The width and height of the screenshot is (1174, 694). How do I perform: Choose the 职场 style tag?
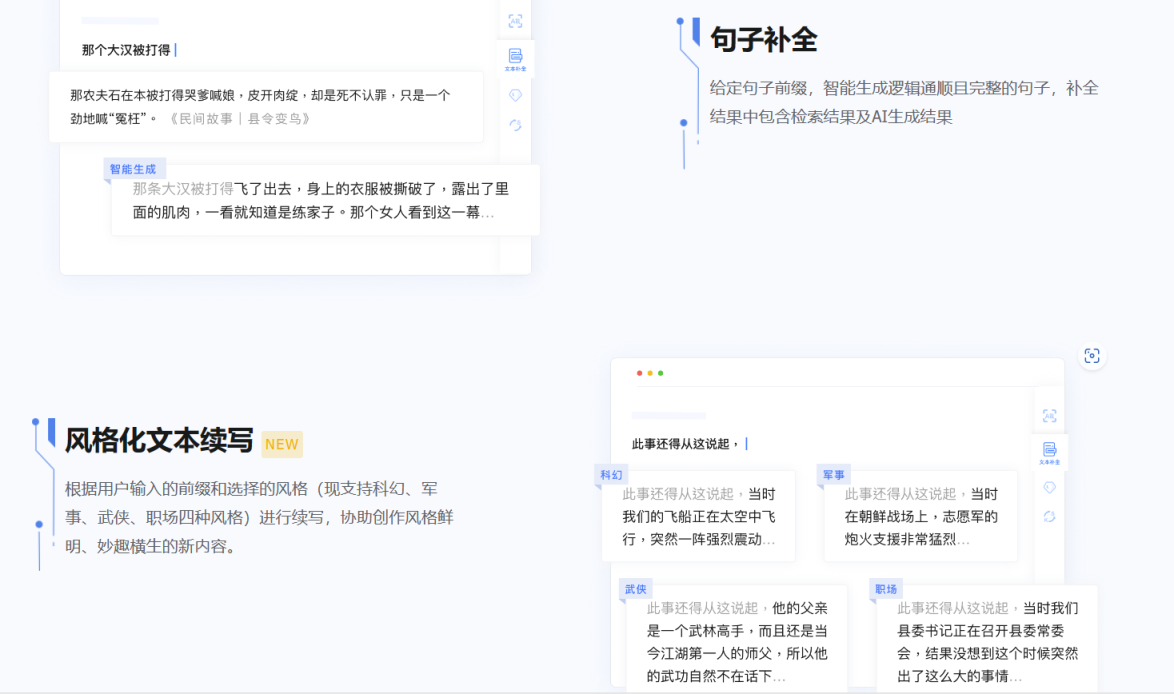coord(886,589)
